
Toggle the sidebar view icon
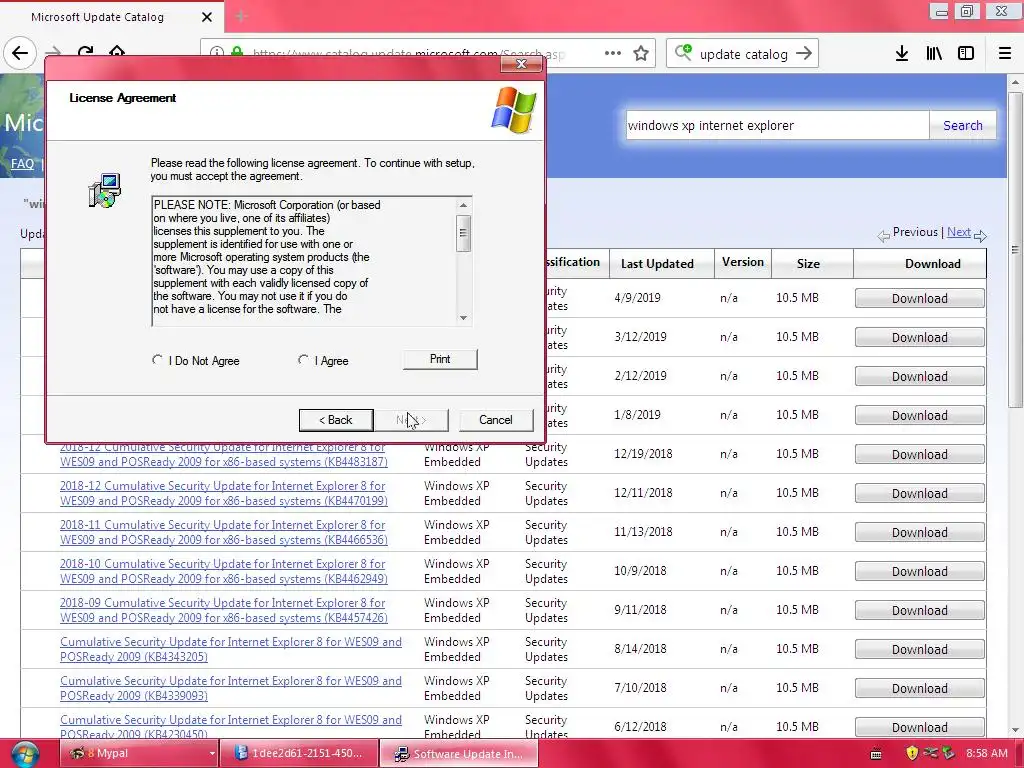pos(966,54)
